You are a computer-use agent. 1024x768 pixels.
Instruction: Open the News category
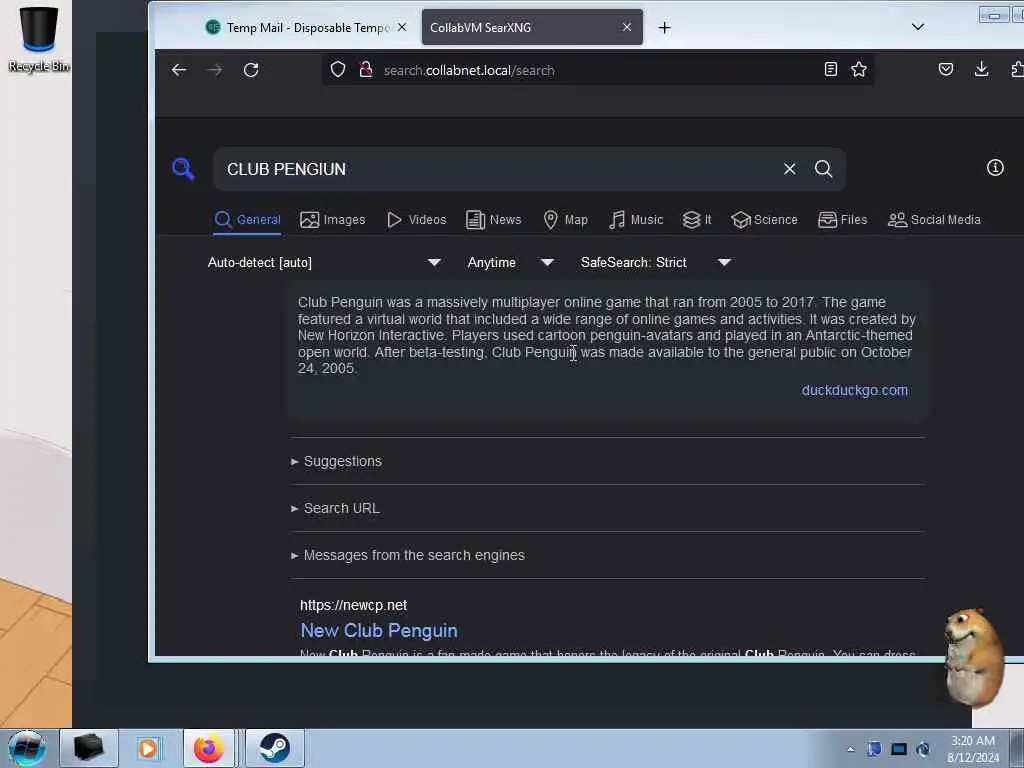click(x=494, y=220)
